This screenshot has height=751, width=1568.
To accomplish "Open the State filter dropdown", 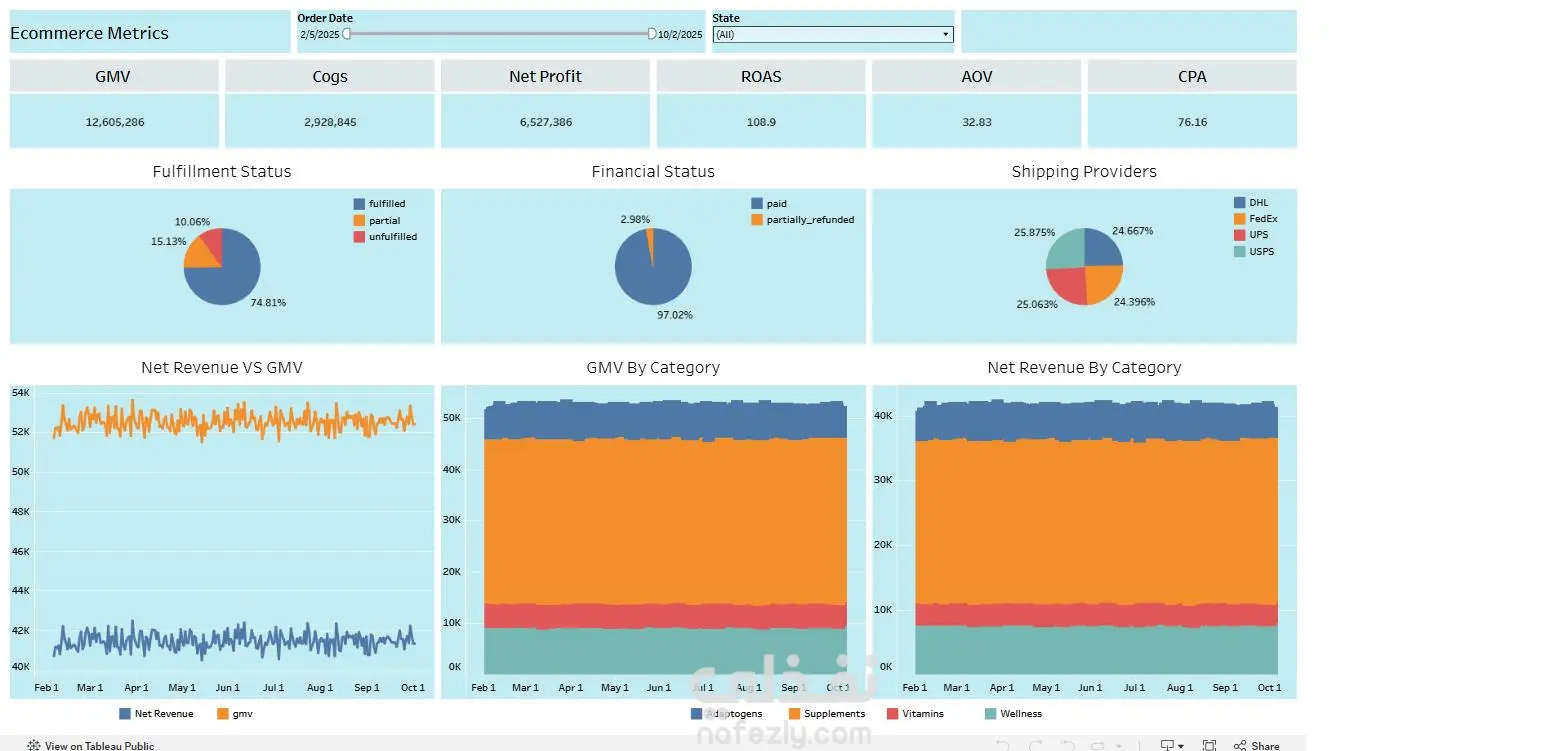I will tap(832, 34).
